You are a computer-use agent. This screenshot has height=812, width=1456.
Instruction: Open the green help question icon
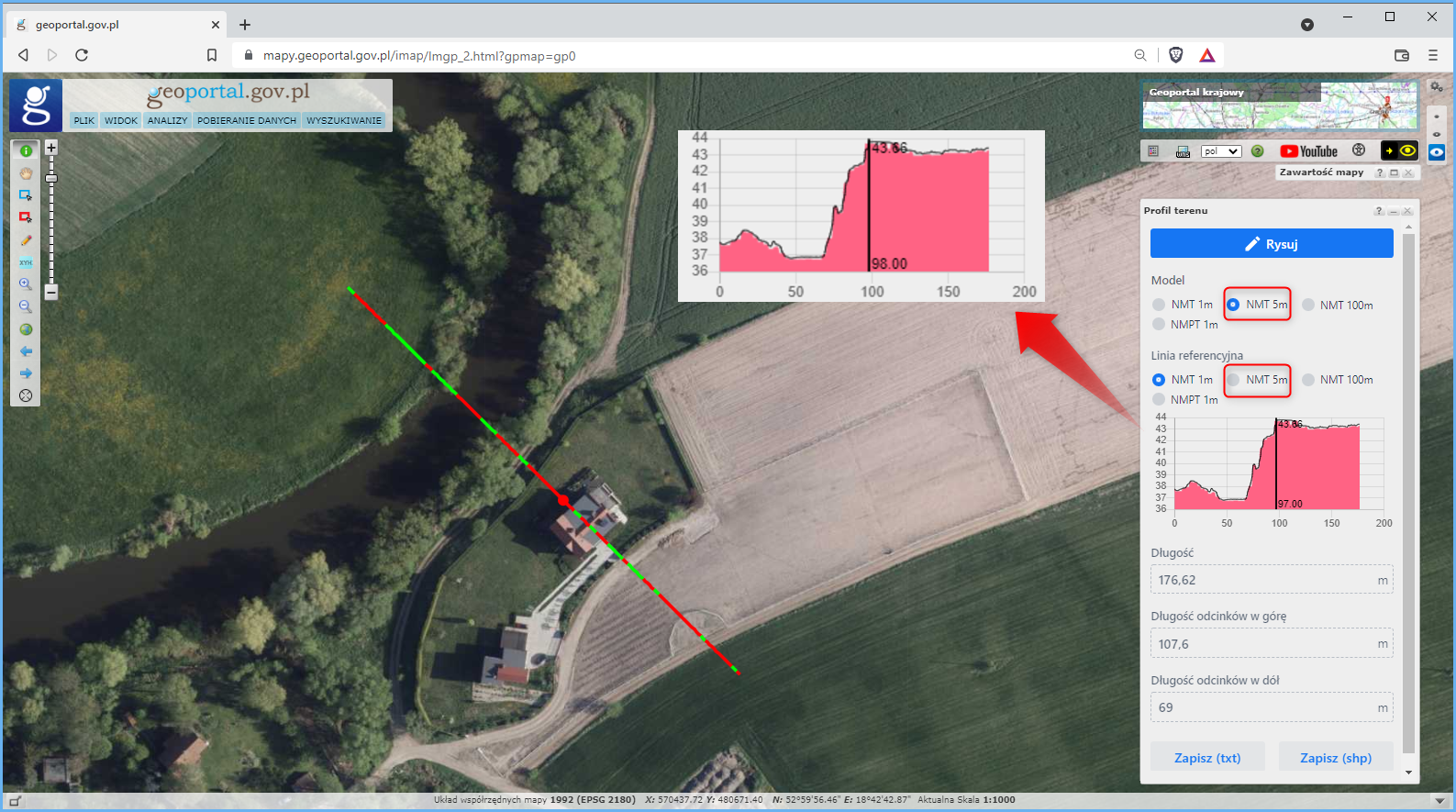tap(1258, 151)
